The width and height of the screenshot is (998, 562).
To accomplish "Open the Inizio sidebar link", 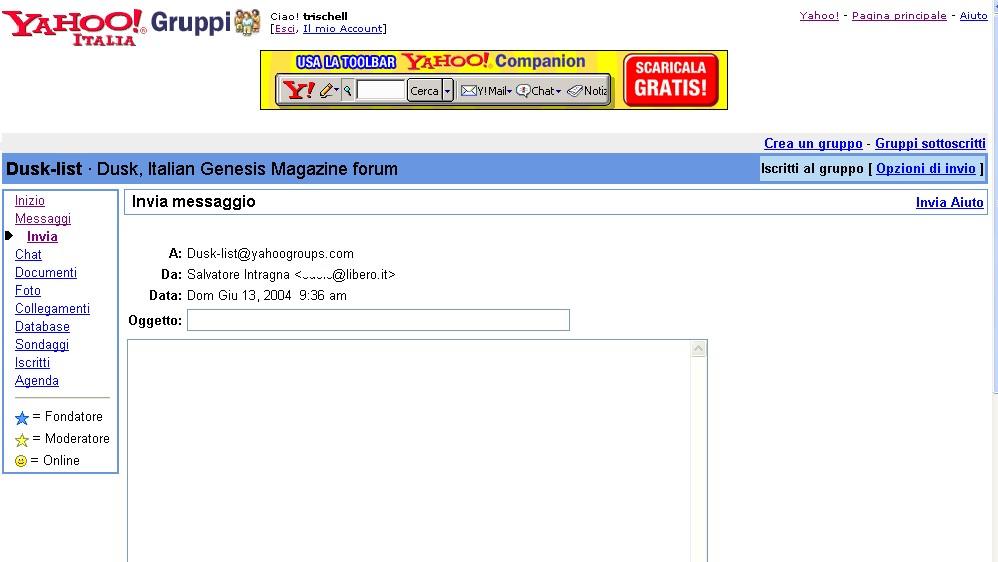I will 30,200.
